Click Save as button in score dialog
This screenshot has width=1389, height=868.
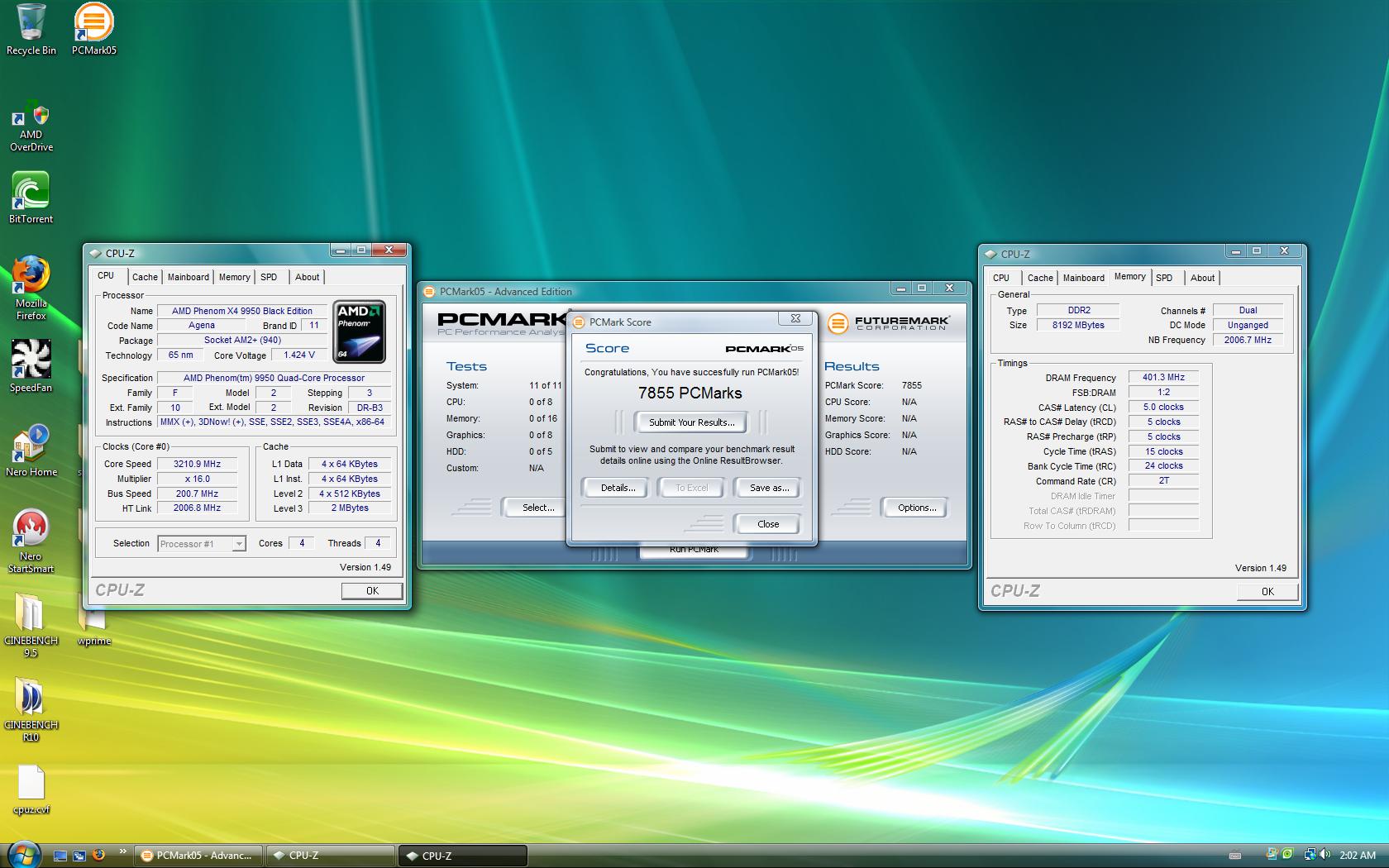coord(769,488)
